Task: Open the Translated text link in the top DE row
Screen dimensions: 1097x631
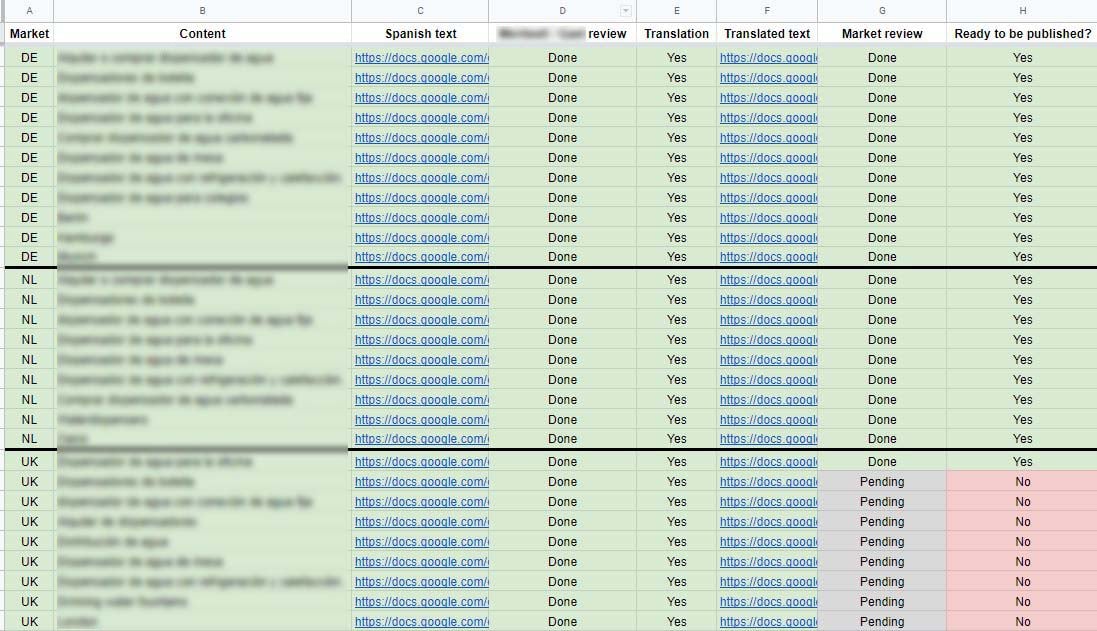Action: pyautogui.click(x=767, y=57)
